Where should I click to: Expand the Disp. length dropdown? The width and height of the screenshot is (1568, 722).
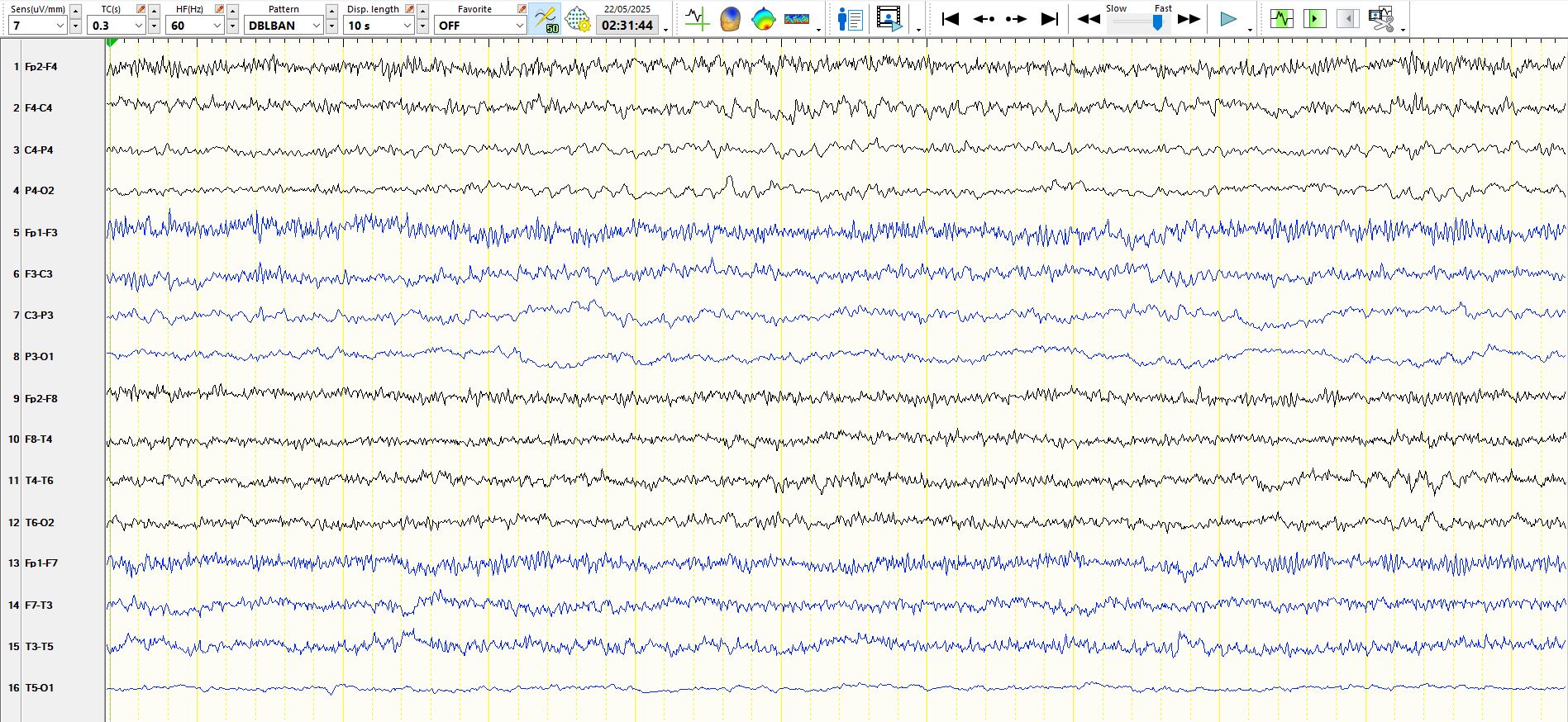coord(407,26)
